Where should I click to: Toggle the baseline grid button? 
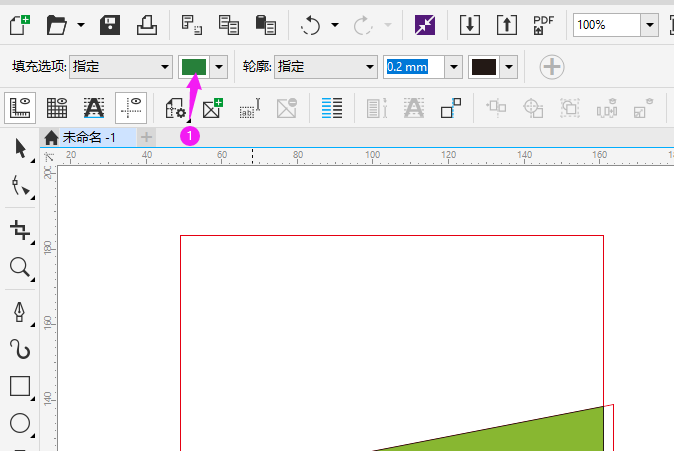coord(94,107)
